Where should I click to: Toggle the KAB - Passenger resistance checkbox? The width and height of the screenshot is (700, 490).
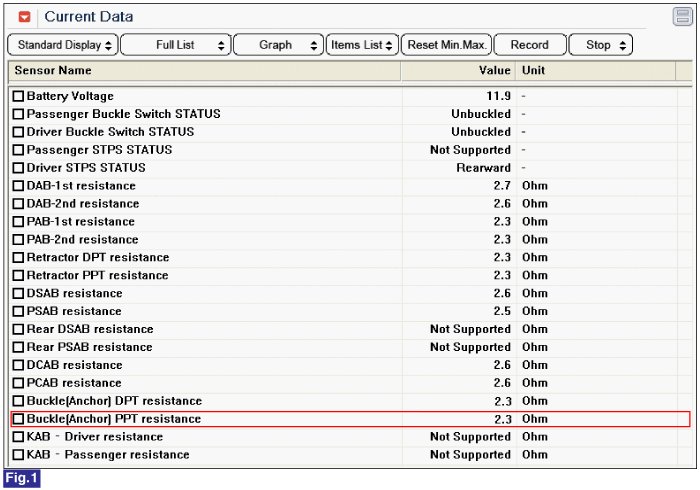click(x=18, y=455)
